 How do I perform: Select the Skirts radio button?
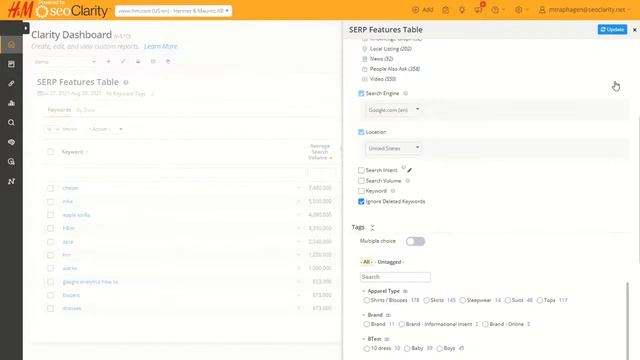click(x=426, y=300)
